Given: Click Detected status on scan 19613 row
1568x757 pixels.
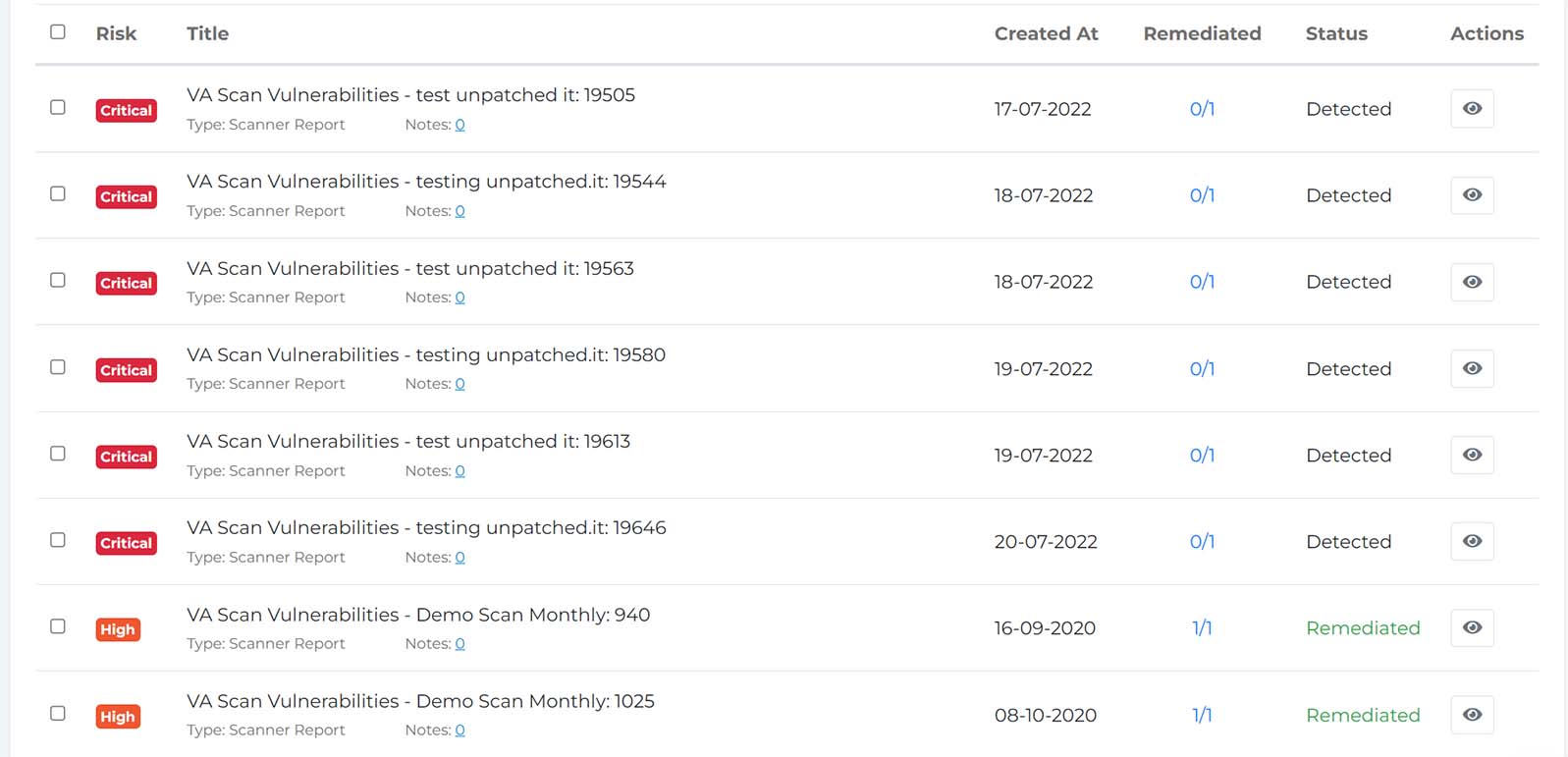Looking at the screenshot, I should click(1348, 456).
